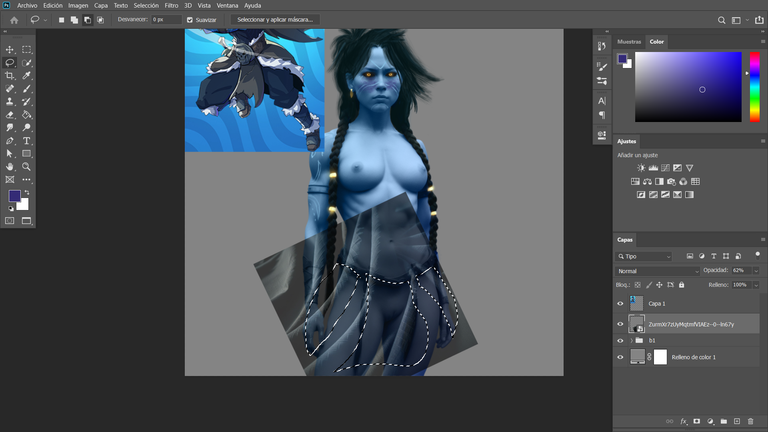The width and height of the screenshot is (768, 432).
Task: Swap foreground and background colors
Action: click(27, 192)
